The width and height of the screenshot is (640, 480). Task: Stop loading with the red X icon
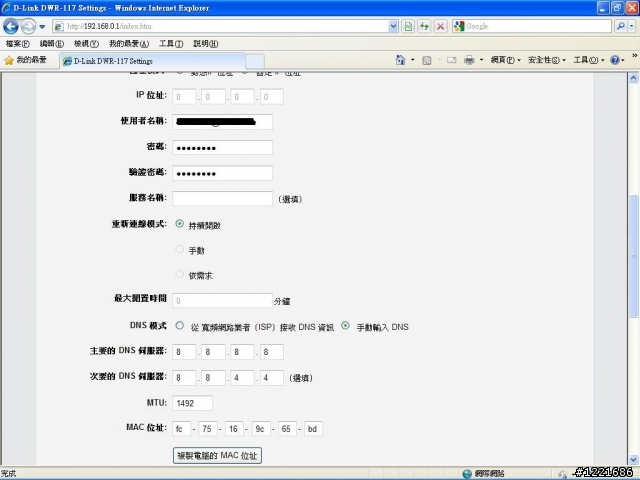441,27
